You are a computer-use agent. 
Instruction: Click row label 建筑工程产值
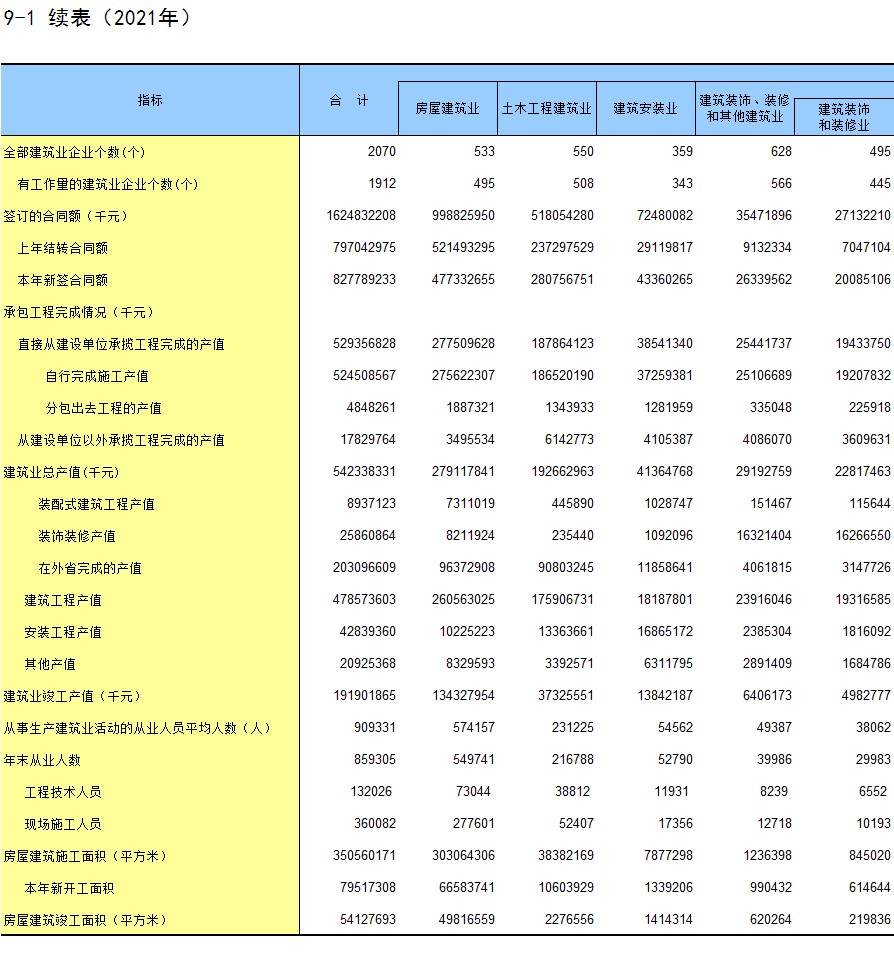tap(63, 601)
